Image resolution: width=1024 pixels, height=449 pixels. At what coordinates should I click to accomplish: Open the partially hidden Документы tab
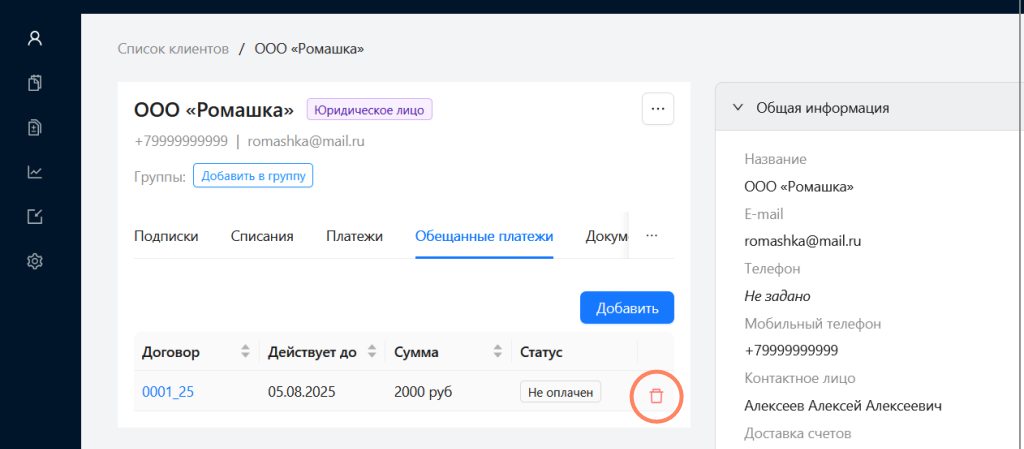coord(607,236)
